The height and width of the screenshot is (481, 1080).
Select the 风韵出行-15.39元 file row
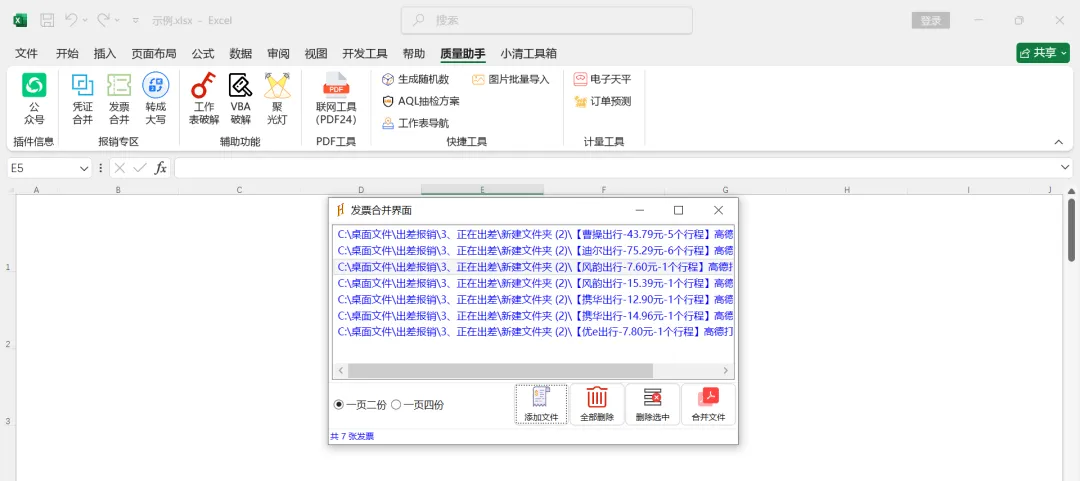[534, 283]
